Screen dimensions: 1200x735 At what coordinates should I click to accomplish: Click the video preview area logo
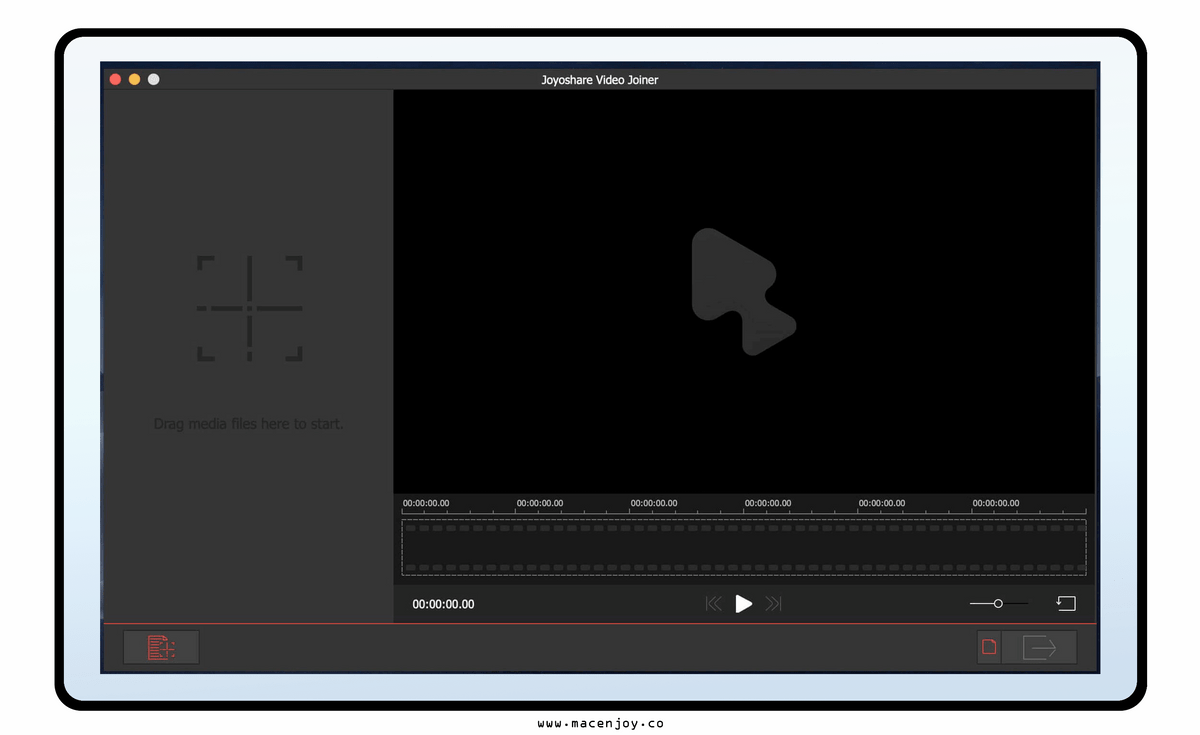coord(743,291)
